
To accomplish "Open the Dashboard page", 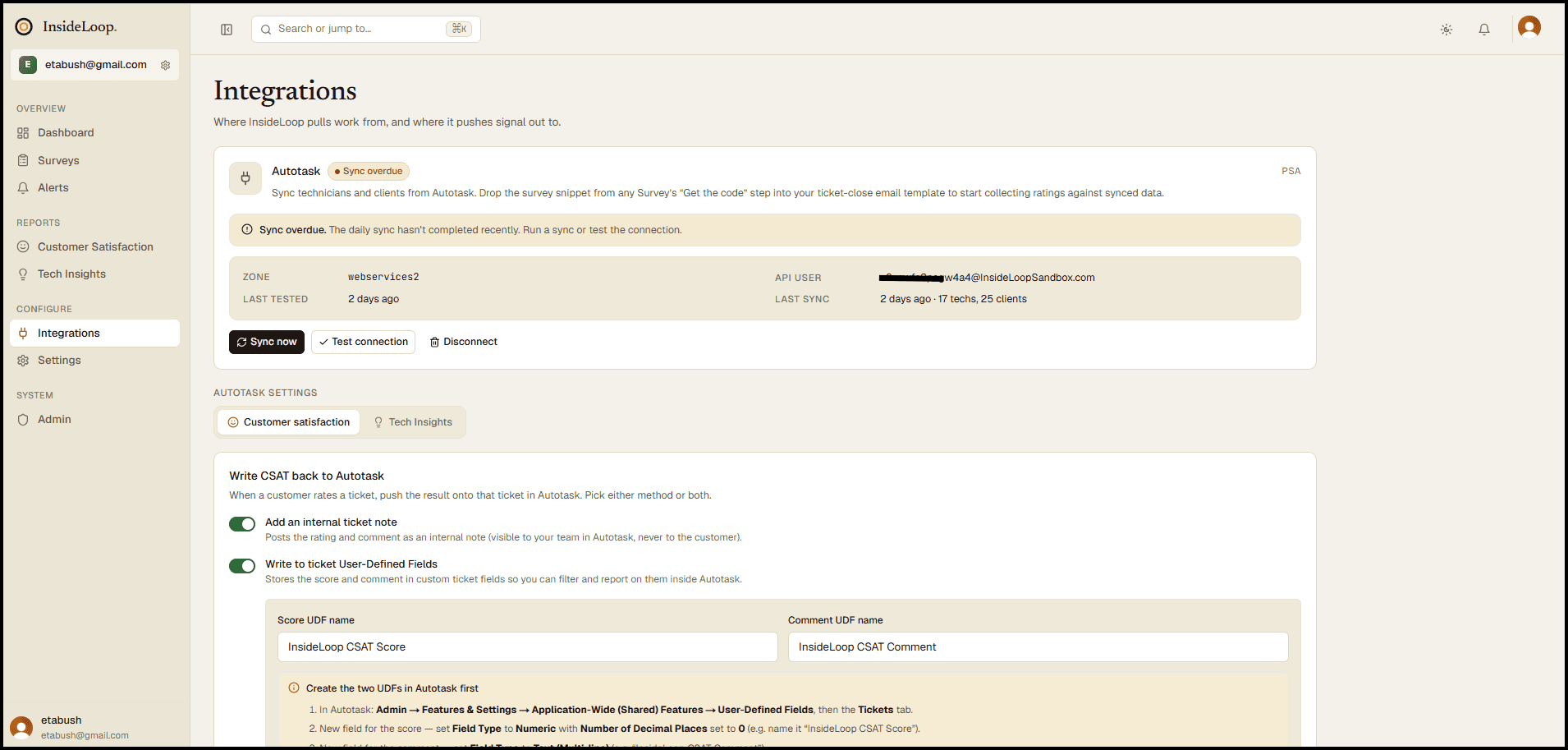I will [x=94, y=133].
